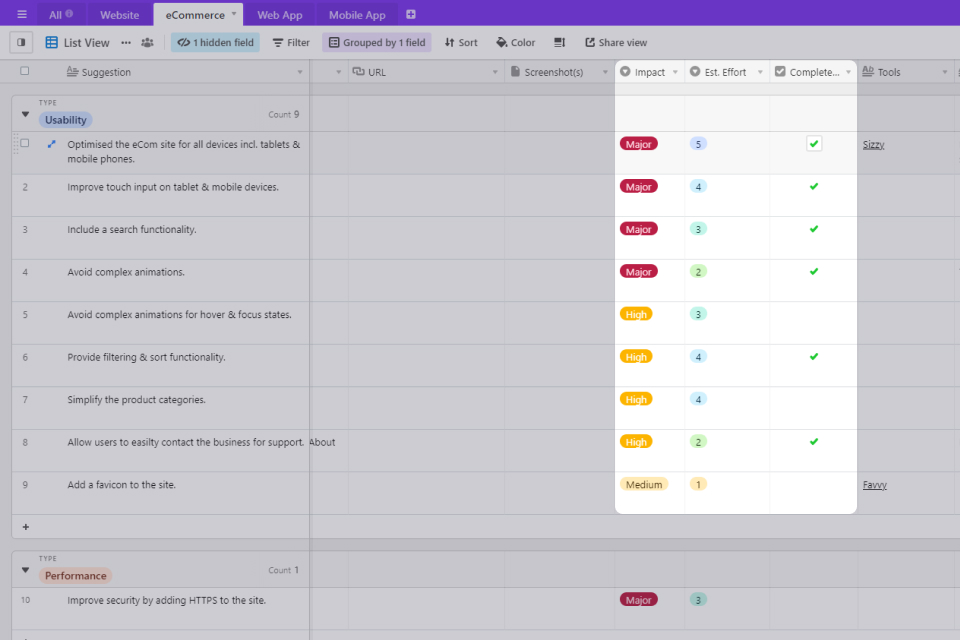The image size is (960, 640).
Task: Switch to the Mobile App tab
Action: click(x=357, y=15)
